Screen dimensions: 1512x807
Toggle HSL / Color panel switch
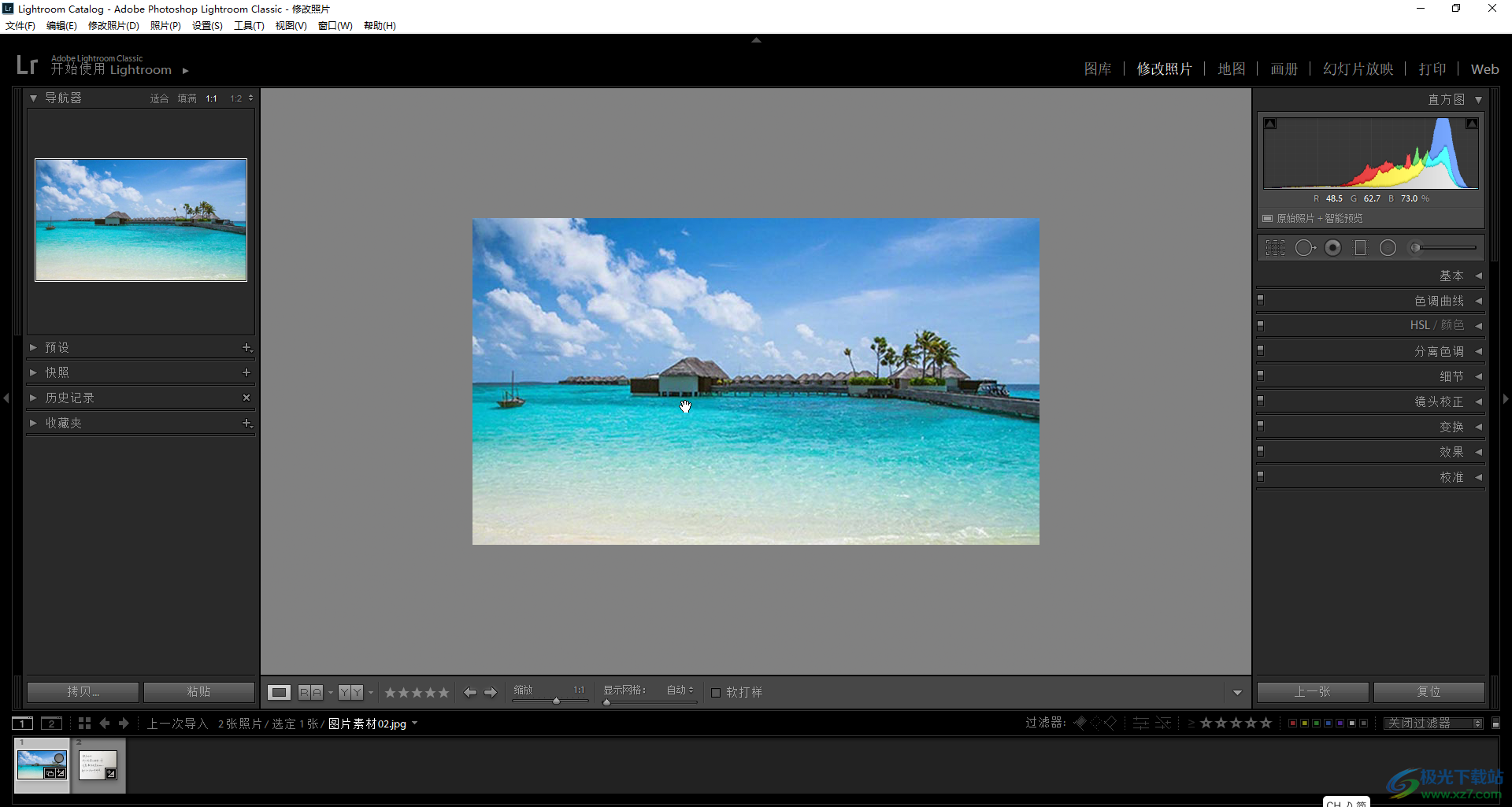pos(1261,325)
